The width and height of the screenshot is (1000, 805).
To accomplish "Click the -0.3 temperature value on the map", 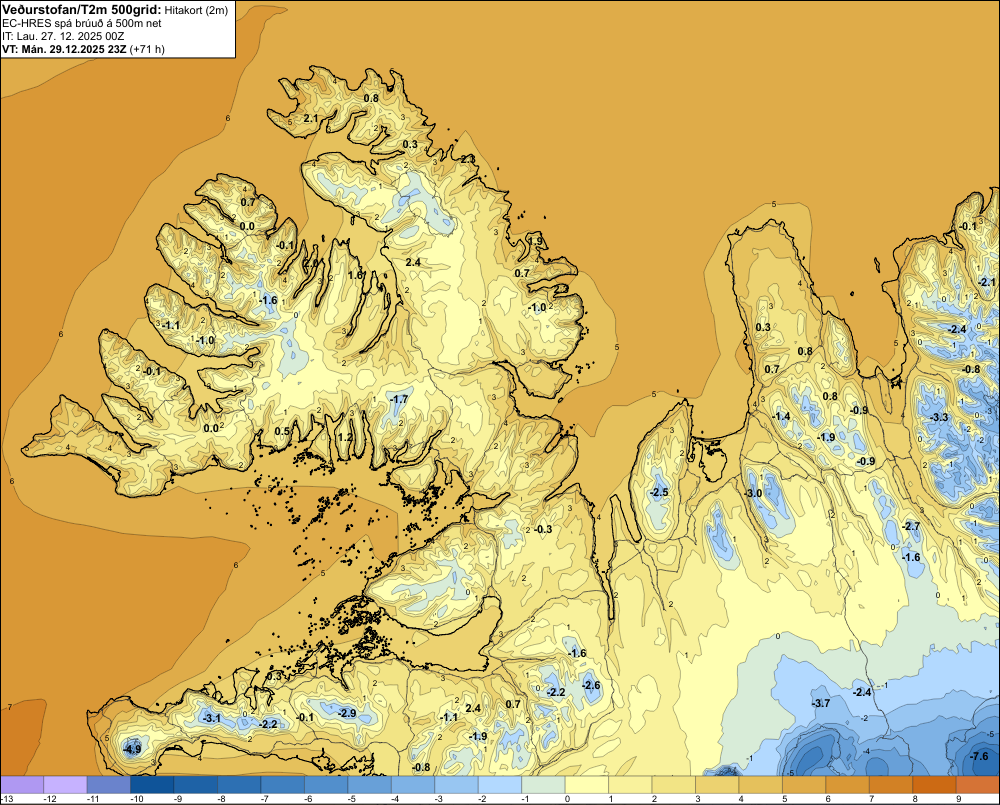I will click(543, 529).
